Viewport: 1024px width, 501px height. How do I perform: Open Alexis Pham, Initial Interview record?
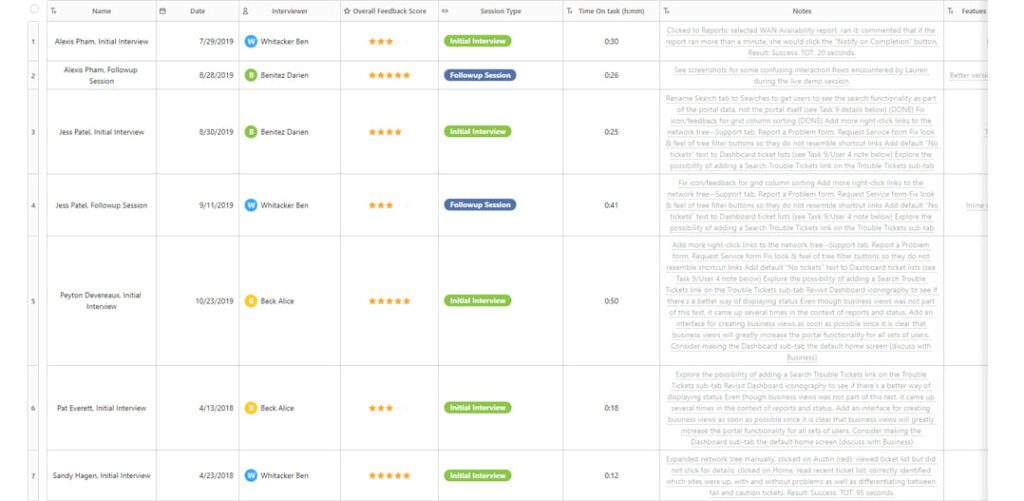pyautogui.click(x=101, y=41)
